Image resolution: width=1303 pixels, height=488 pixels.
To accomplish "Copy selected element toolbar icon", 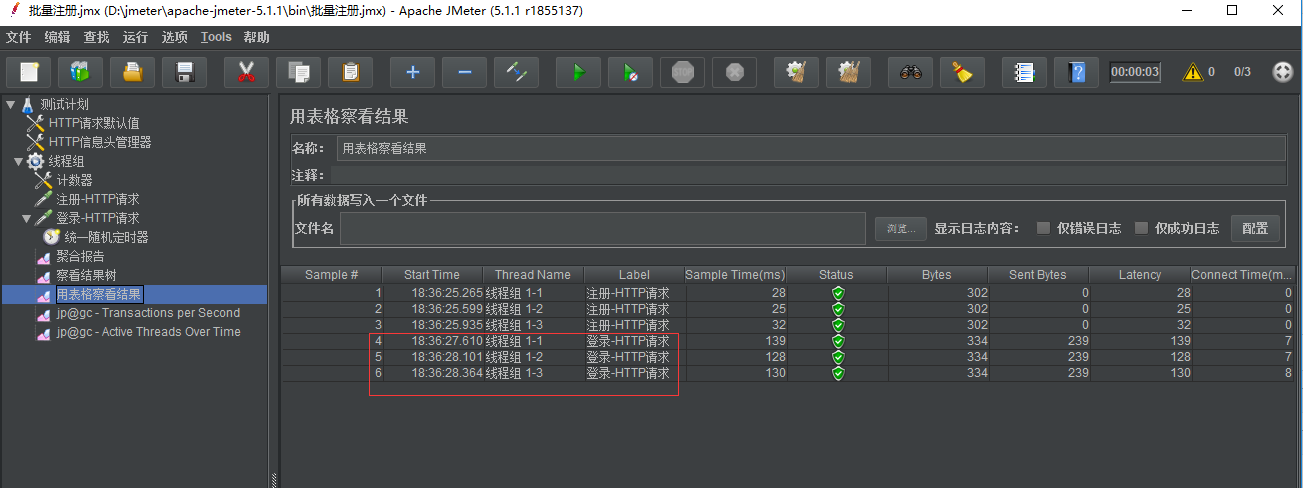I will pos(298,72).
